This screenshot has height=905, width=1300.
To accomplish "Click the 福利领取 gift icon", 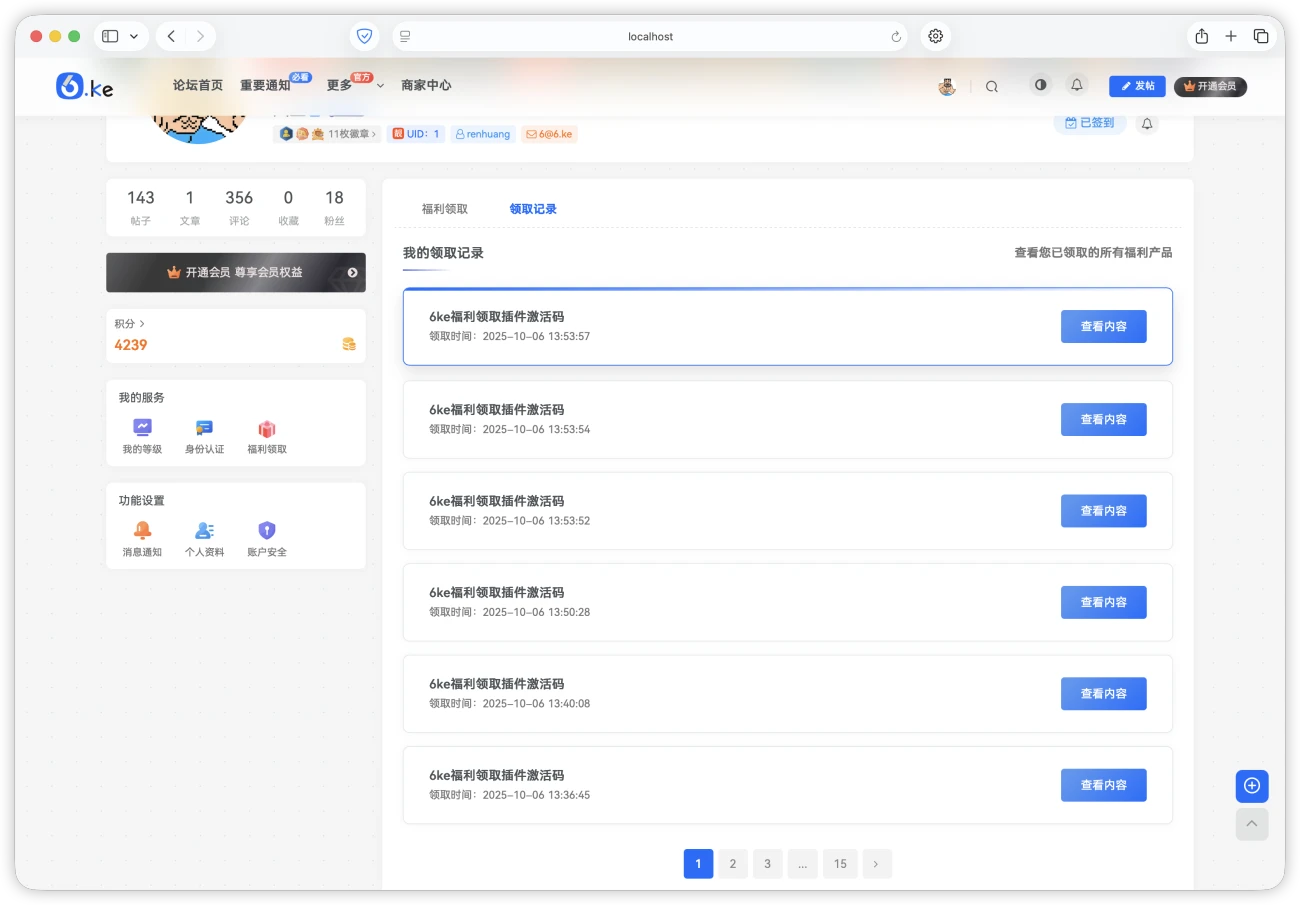I will click(267, 429).
